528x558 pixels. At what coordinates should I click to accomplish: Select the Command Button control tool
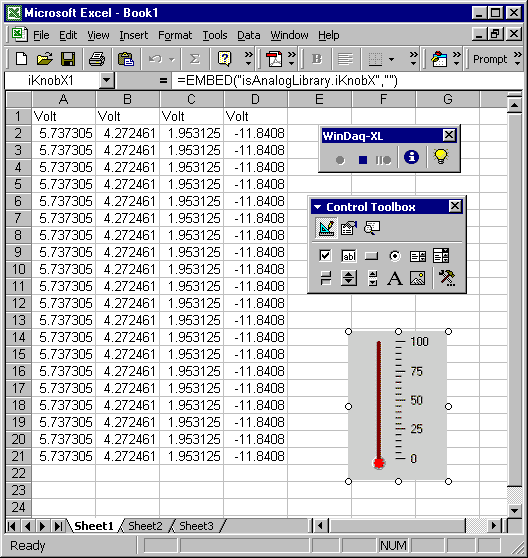[371, 256]
